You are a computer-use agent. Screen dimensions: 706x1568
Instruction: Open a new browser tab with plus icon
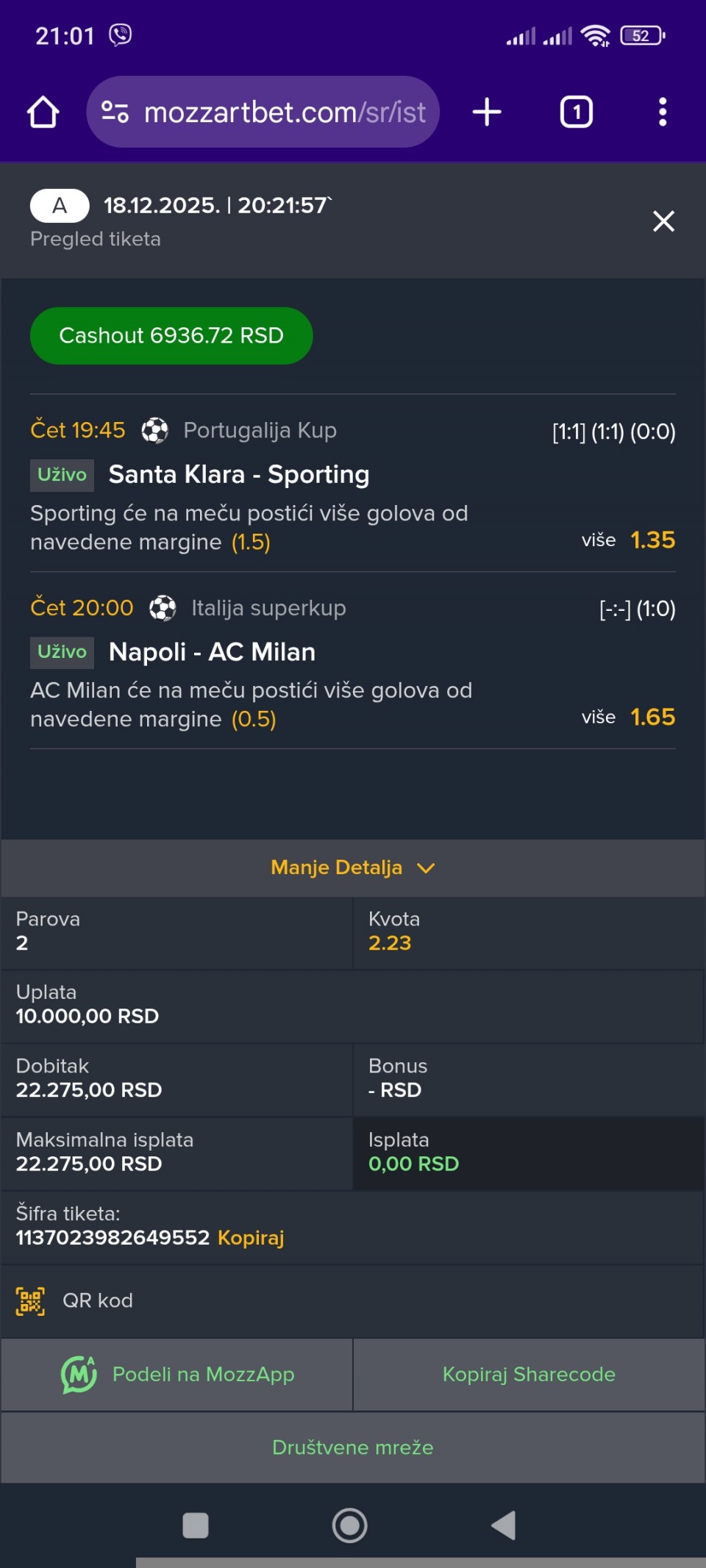[486, 112]
